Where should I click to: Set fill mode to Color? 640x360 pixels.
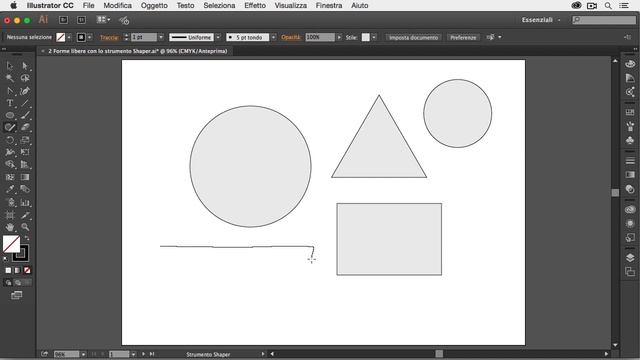[8, 270]
